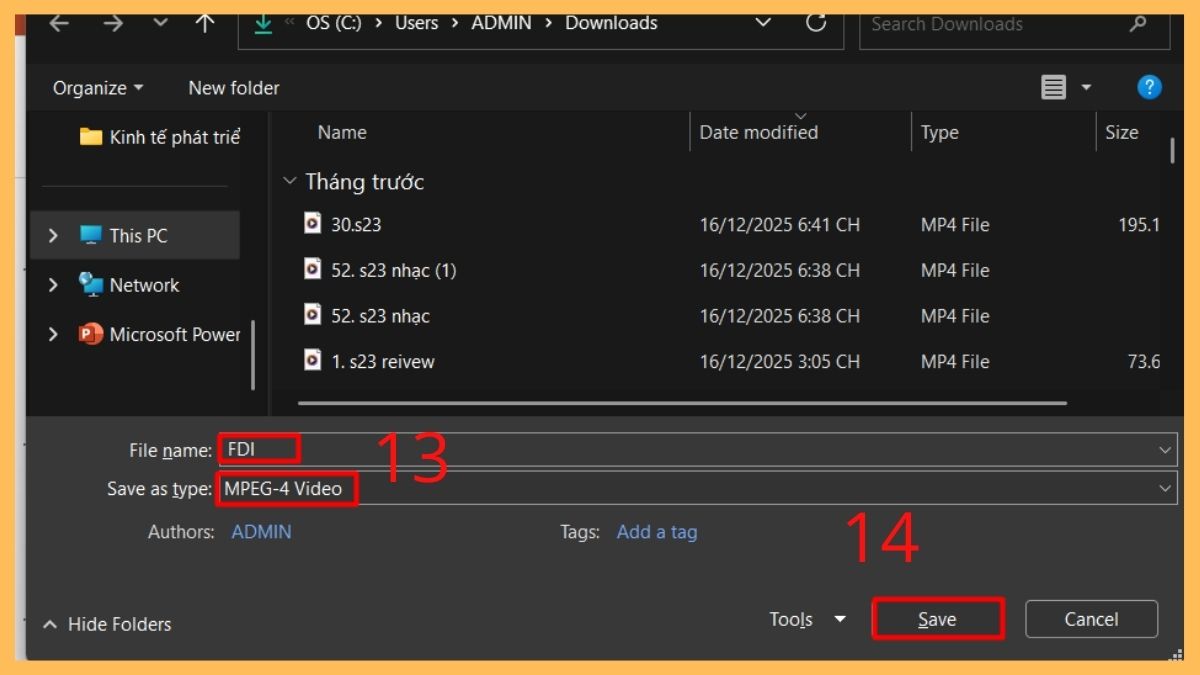Image resolution: width=1200 pixels, height=675 pixels.
Task: Sort by Type column header
Action: click(940, 132)
